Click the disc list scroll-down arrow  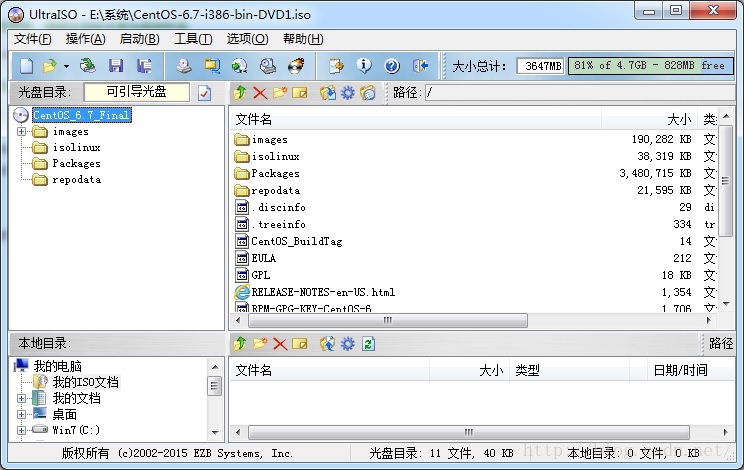click(726, 304)
